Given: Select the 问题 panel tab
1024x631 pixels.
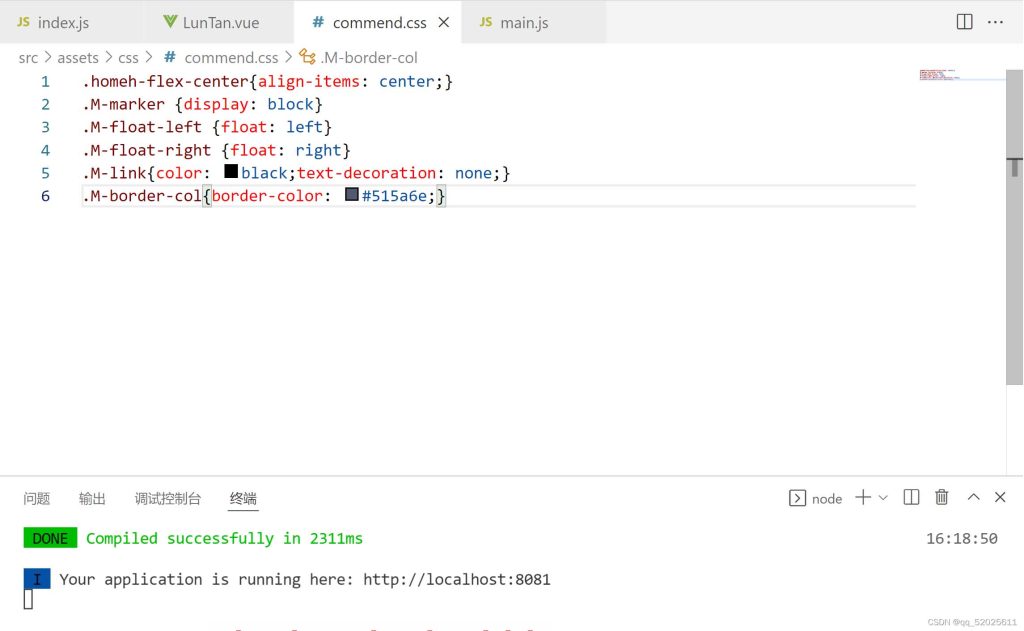Looking at the screenshot, I should [x=37, y=498].
